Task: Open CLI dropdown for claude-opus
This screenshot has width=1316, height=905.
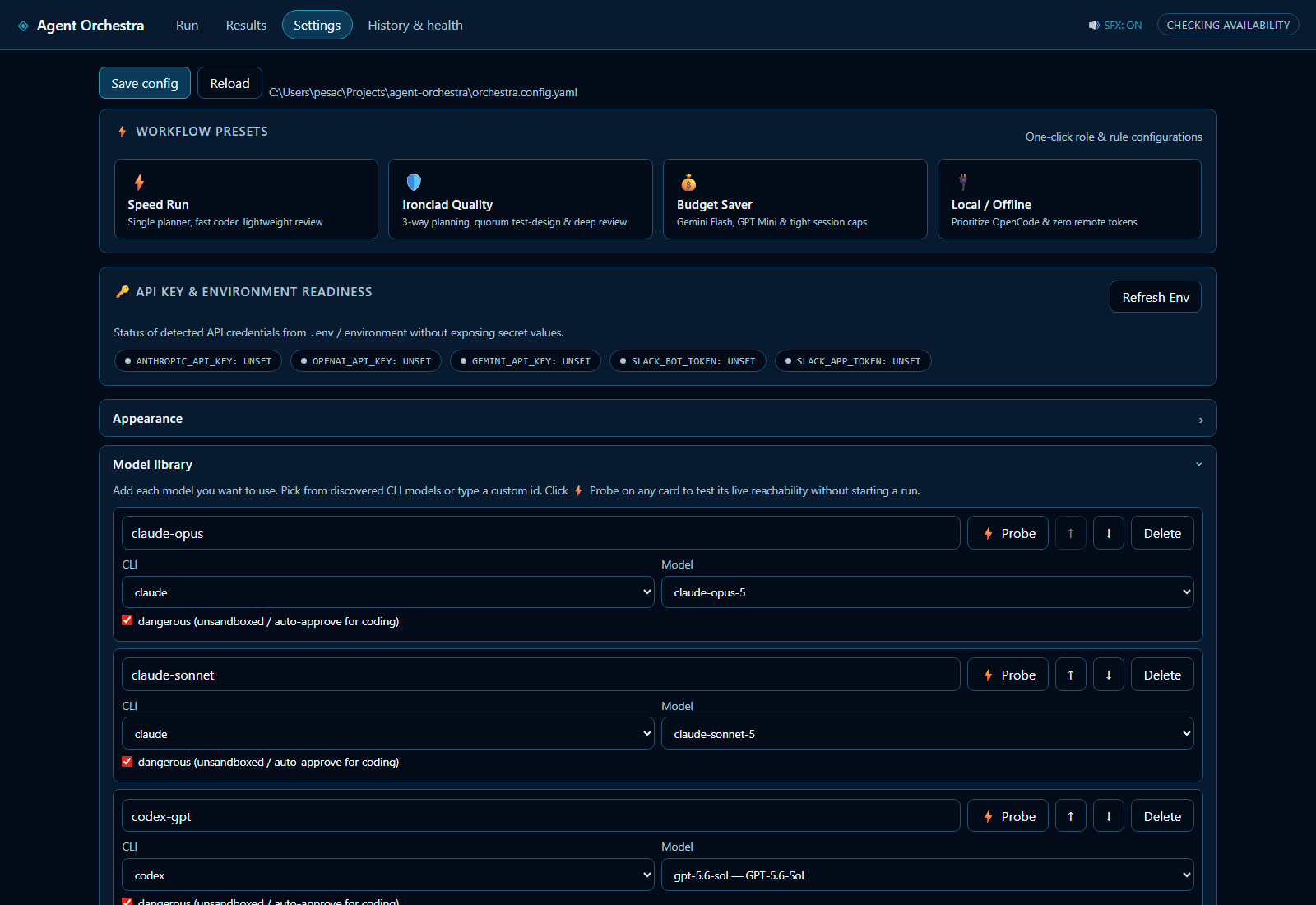Action: coord(388,592)
